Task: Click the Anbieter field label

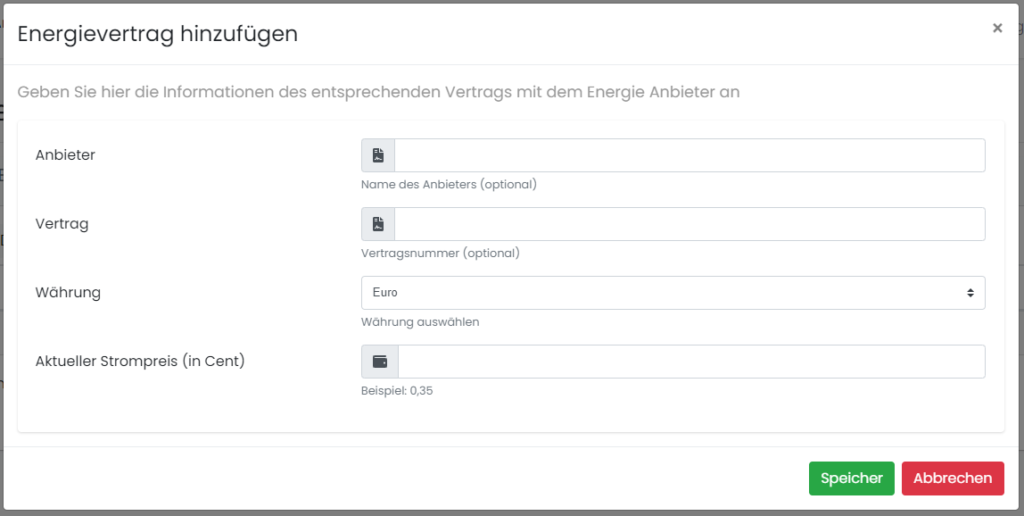Action: [65, 155]
